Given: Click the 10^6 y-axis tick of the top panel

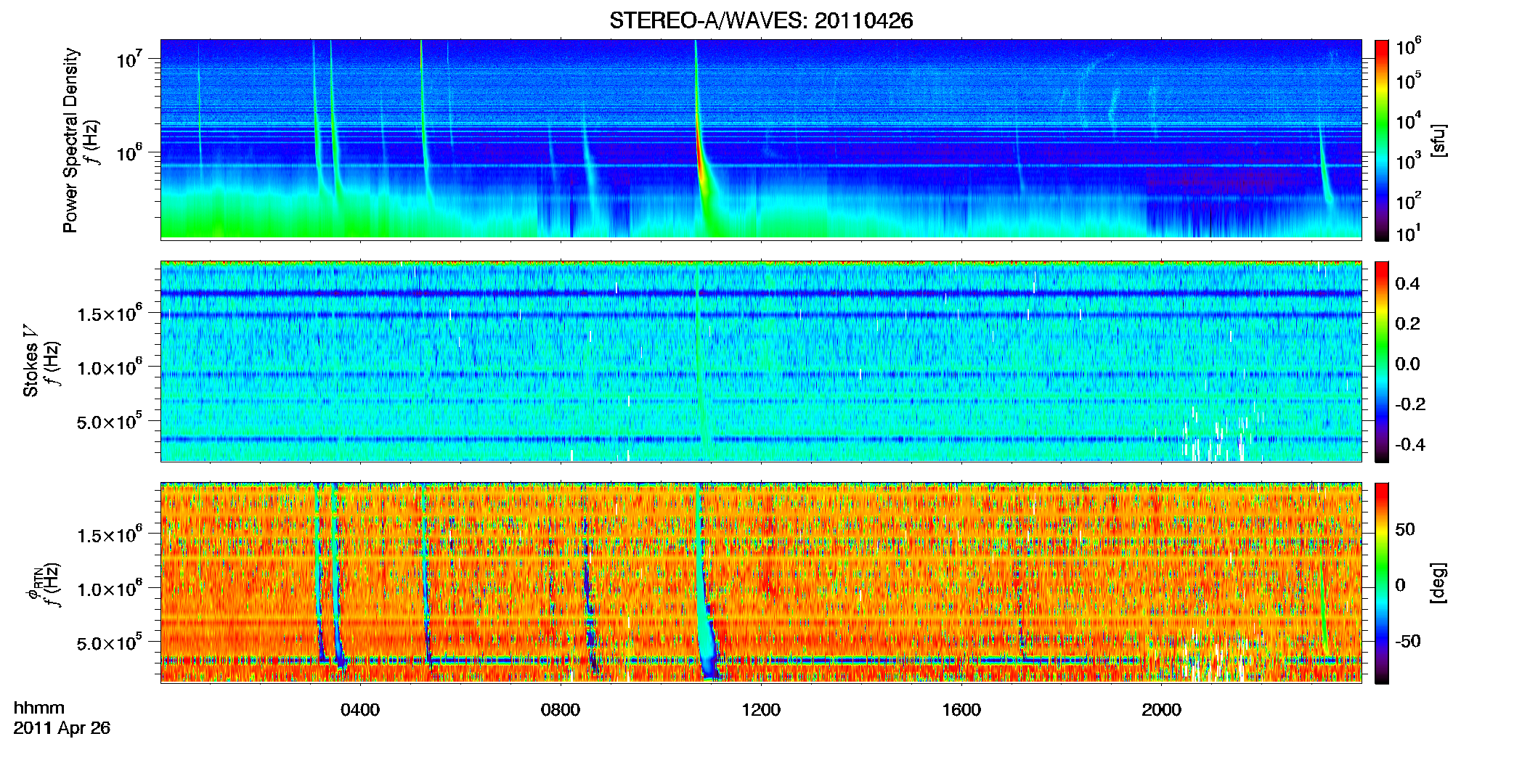Looking at the screenshot, I should (x=129, y=153).
